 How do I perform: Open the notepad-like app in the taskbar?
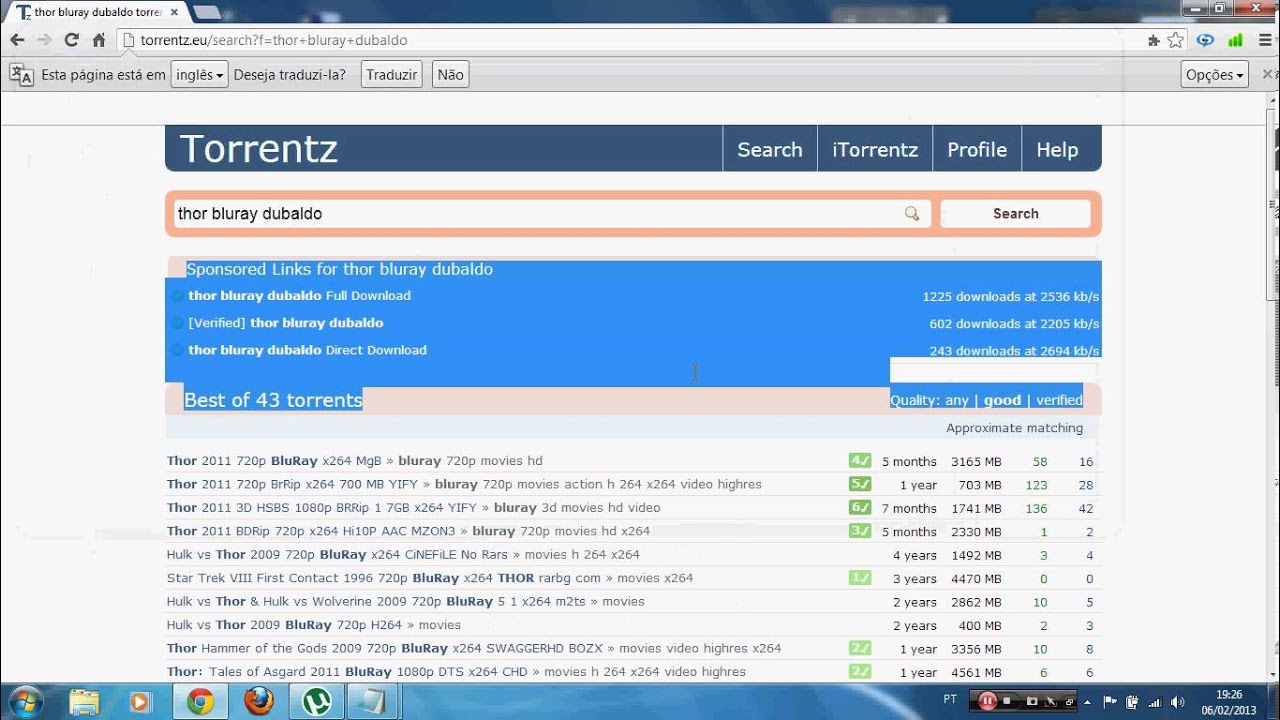click(x=374, y=701)
